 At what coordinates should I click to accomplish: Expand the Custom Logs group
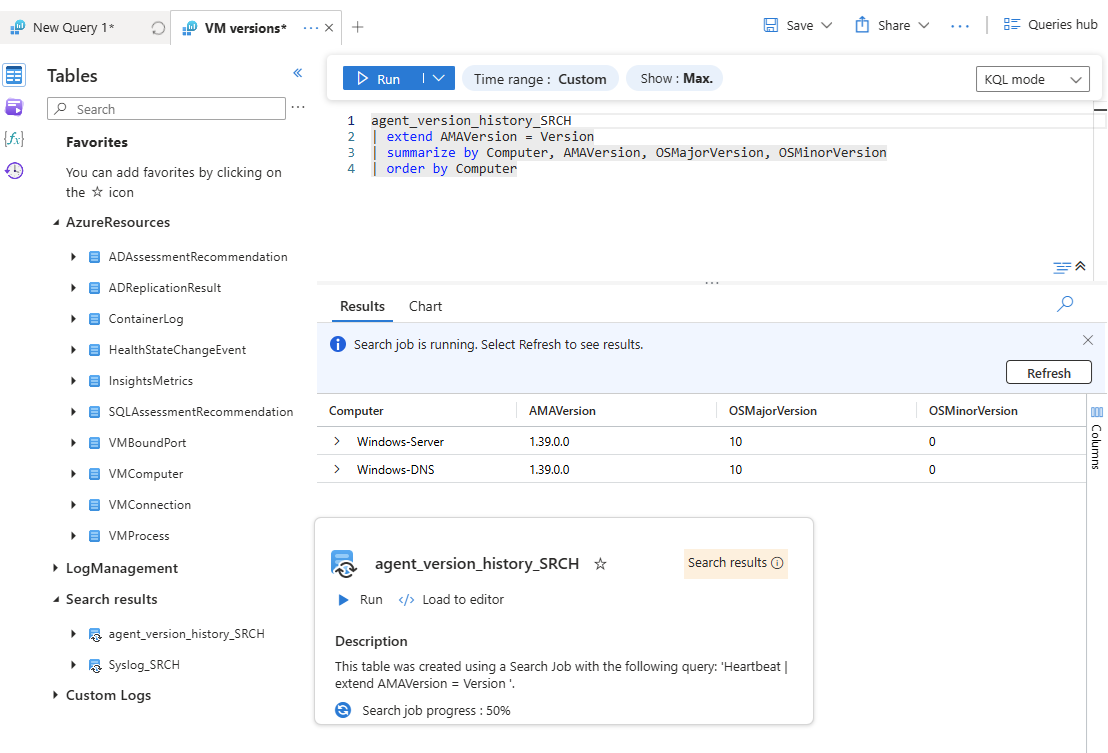56,695
